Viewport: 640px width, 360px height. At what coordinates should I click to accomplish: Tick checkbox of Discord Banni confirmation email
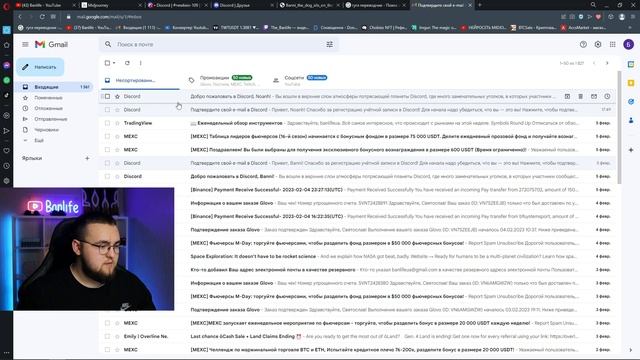click(107, 163)
